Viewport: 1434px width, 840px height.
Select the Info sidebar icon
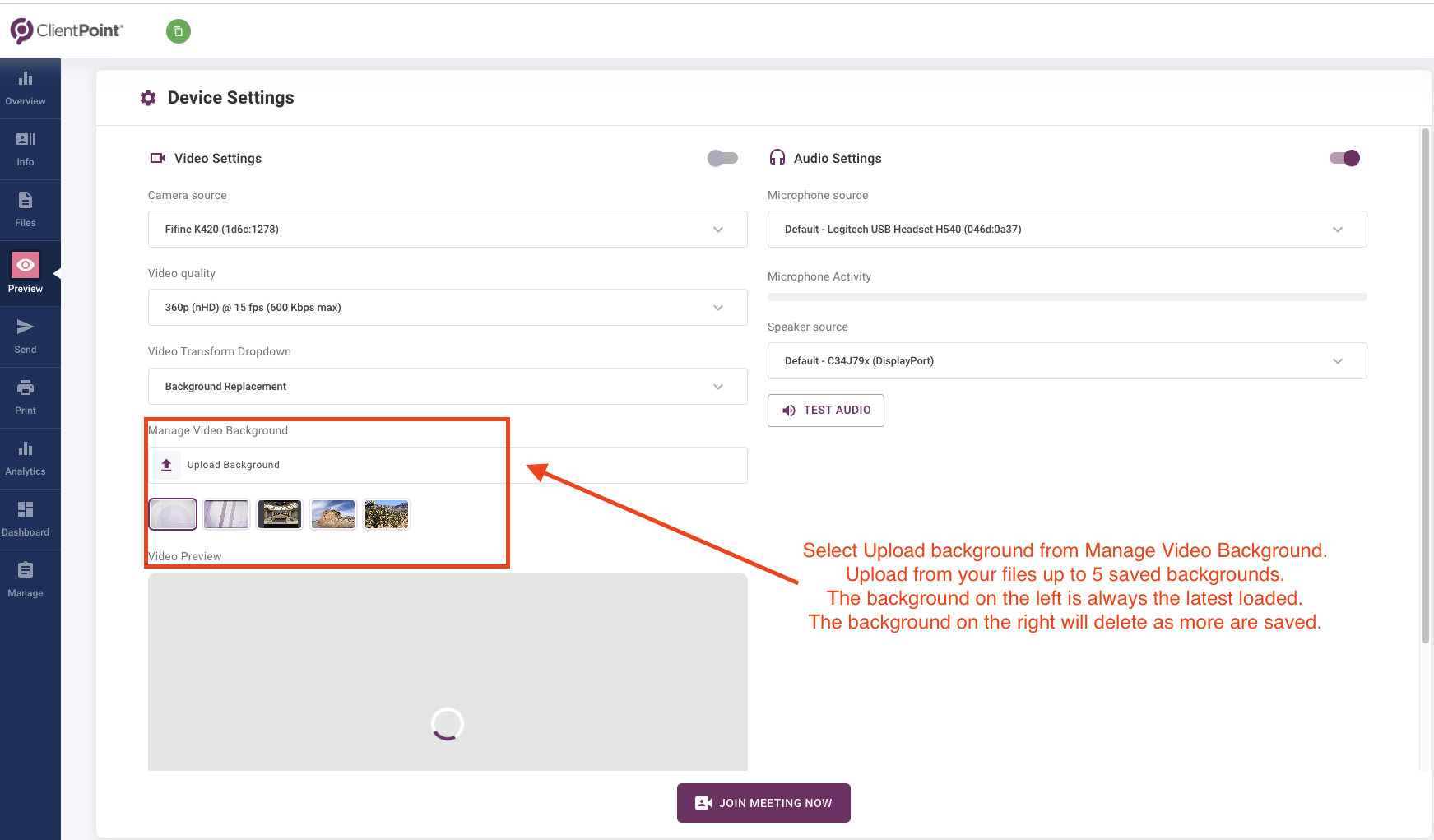[x=26, y=148]
